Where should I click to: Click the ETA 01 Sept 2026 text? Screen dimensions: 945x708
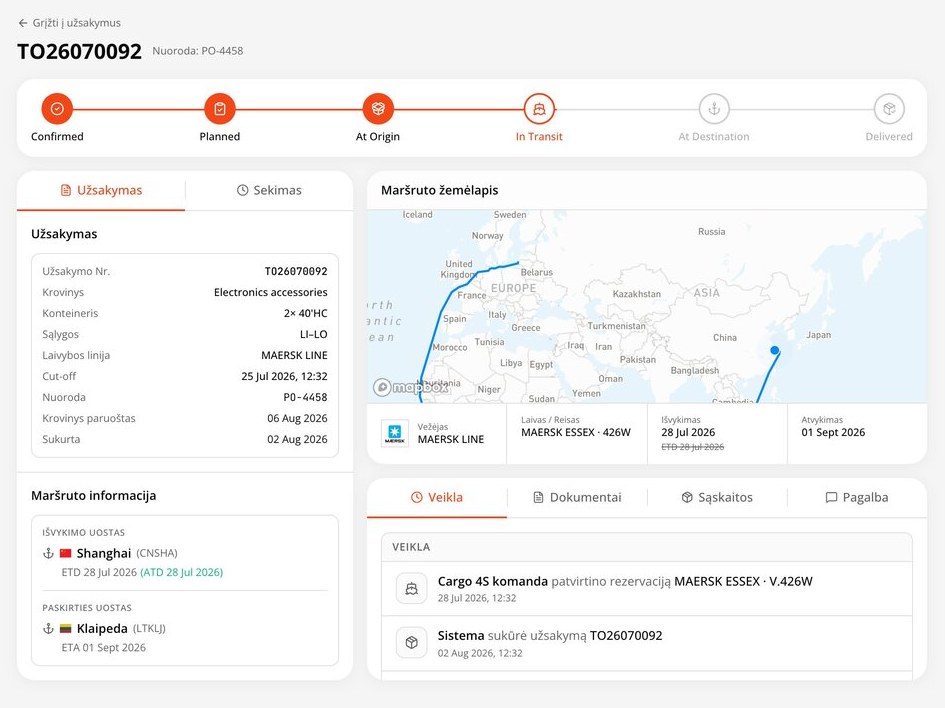pos(104,648)
